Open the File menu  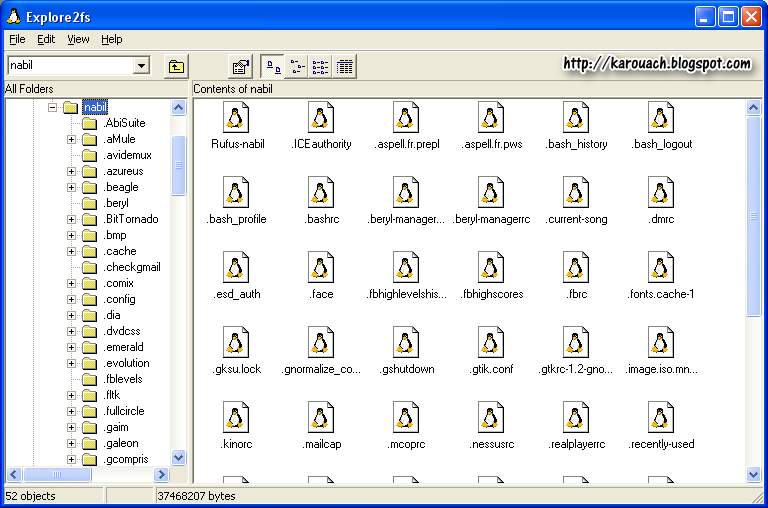tap(17, 39)
